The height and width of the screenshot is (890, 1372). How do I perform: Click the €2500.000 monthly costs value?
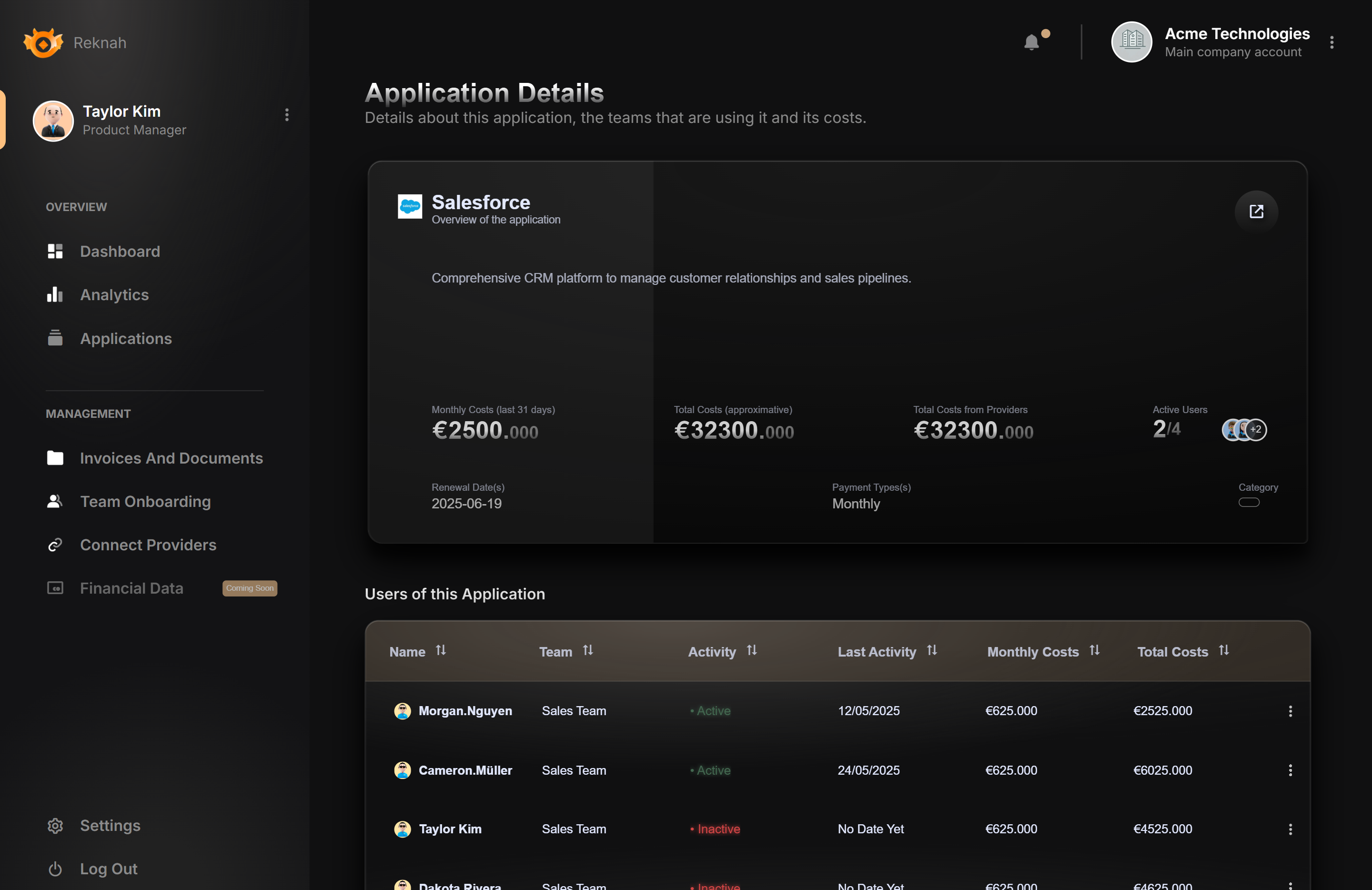point(485,431)
